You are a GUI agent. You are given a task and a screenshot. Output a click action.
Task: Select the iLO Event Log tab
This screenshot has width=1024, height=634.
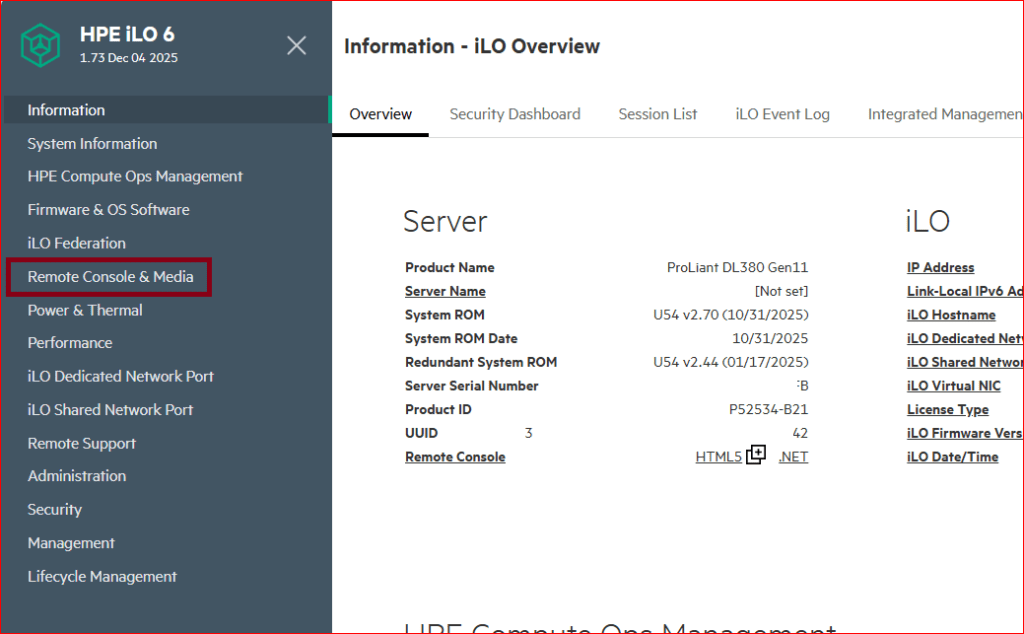tap(782, 114)
